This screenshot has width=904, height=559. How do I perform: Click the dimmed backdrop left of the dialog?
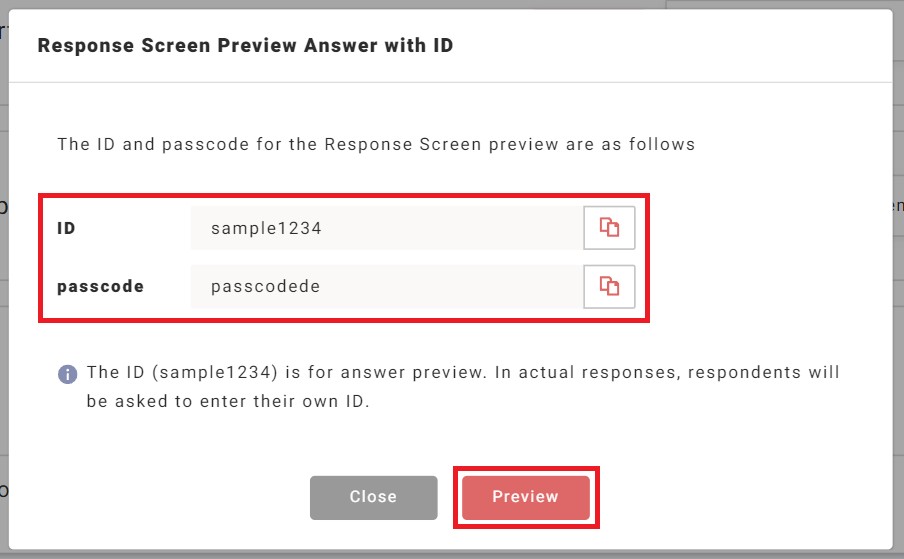tap(3, 300)
